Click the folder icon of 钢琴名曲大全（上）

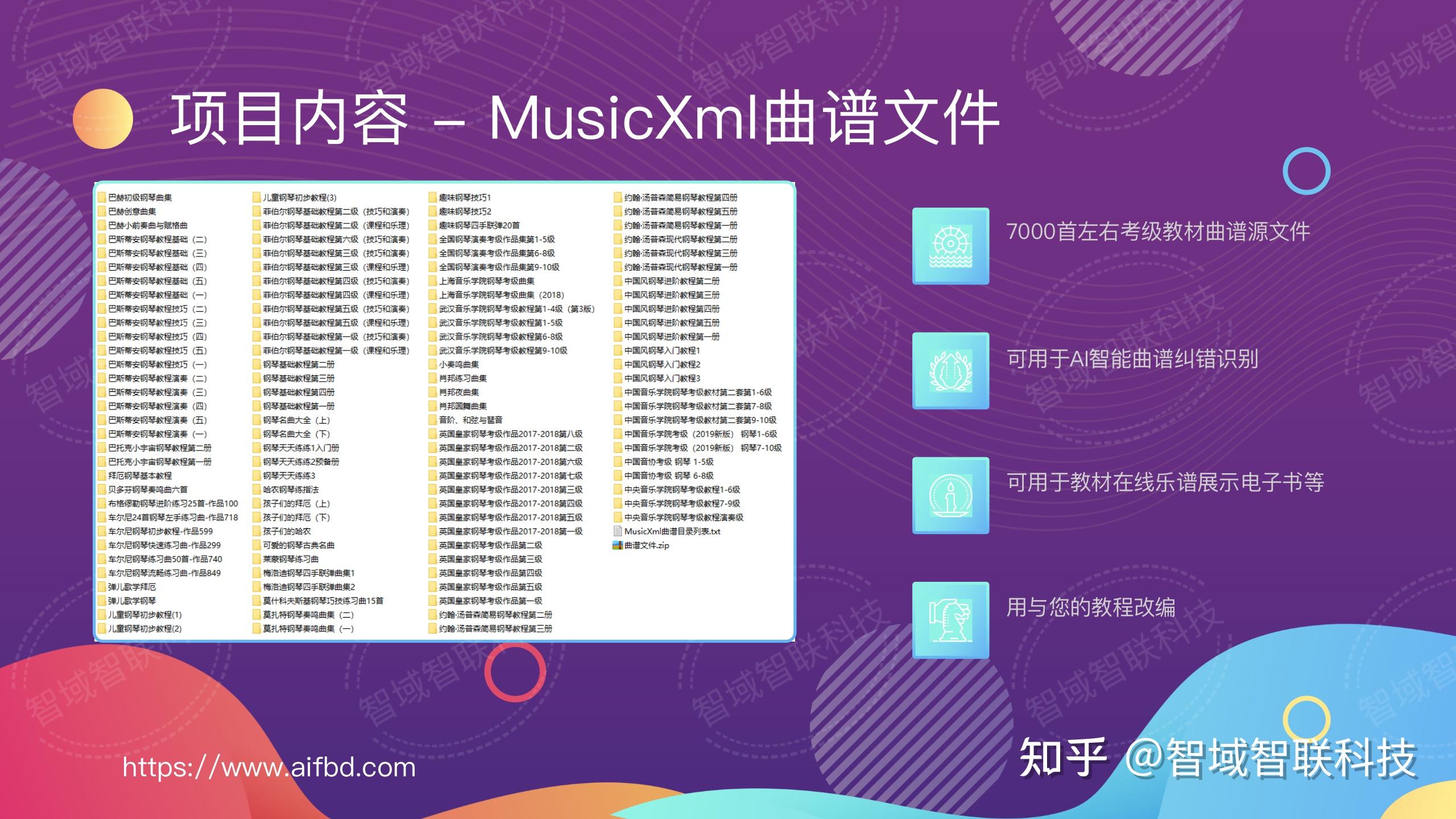point(257,420)
